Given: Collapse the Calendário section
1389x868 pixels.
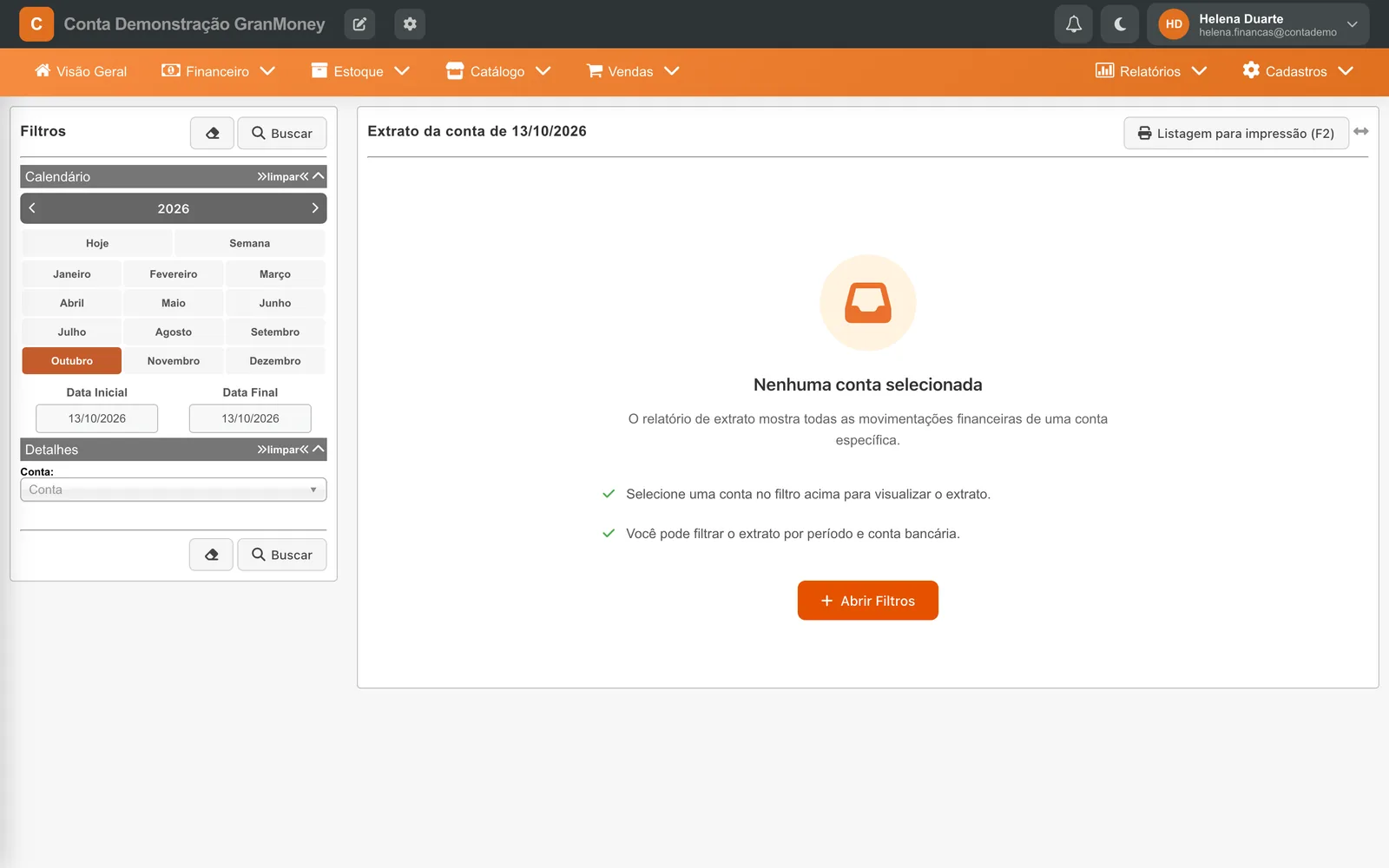Looking at the screenshot, I should click(x=319, y=176).
